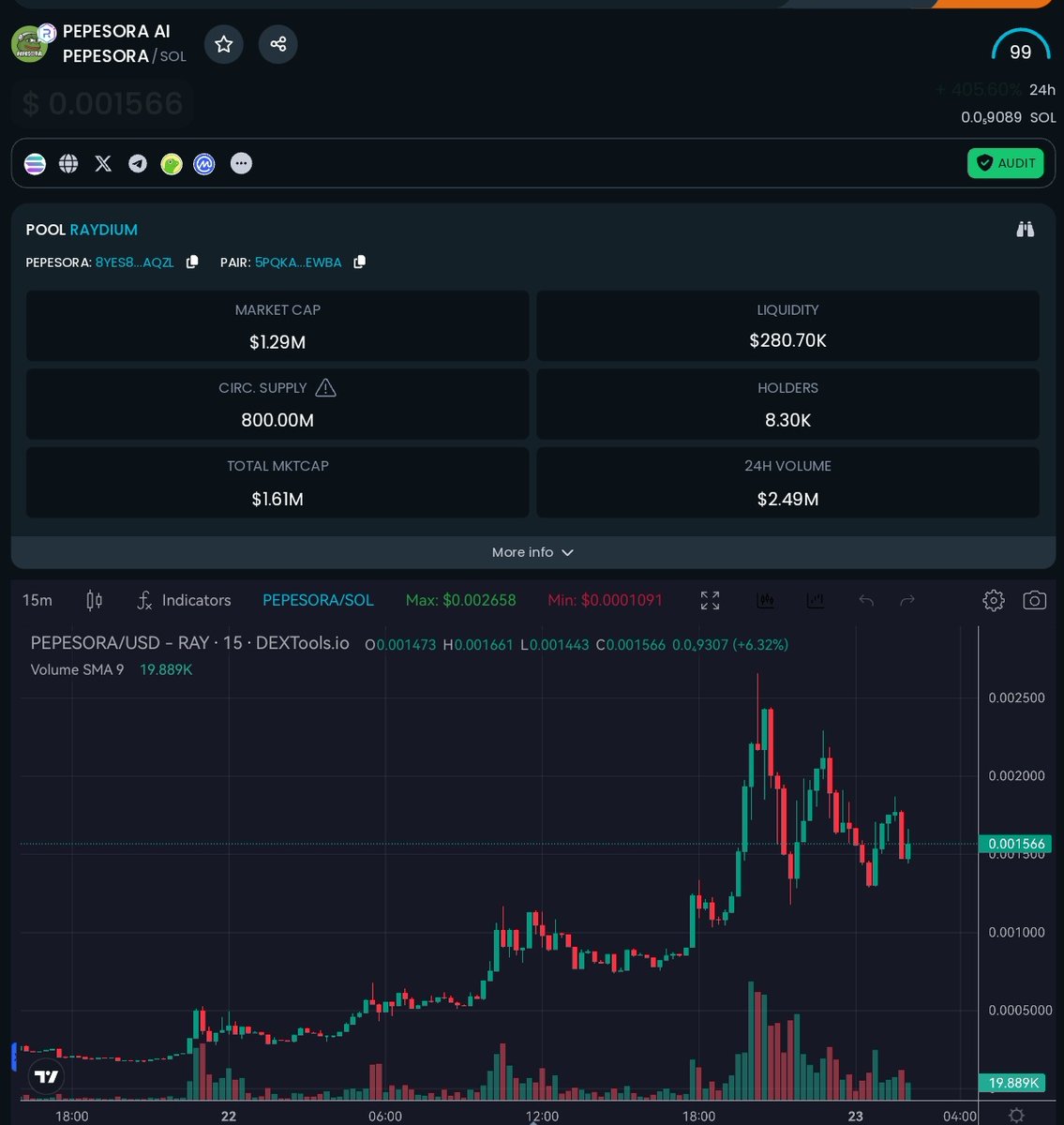The height and width of the screenshot is (1125, 1064).
Task: Click the red line-chart toolbar icon beside undo
Action: 816,600
